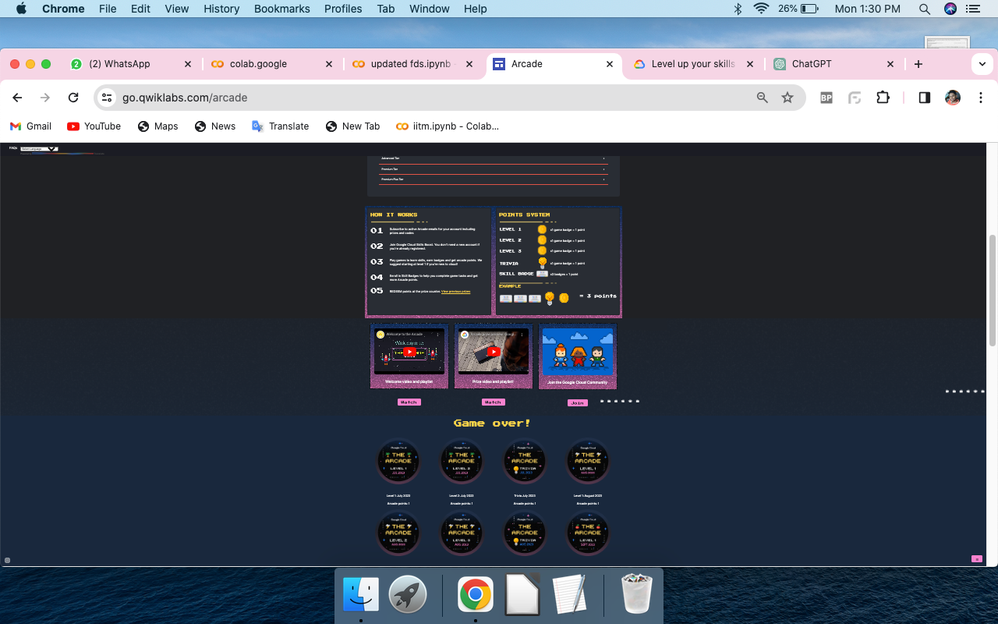Select the Trivia July 2023 badge
Screen dimensions: 998x624
coord(524,462)
